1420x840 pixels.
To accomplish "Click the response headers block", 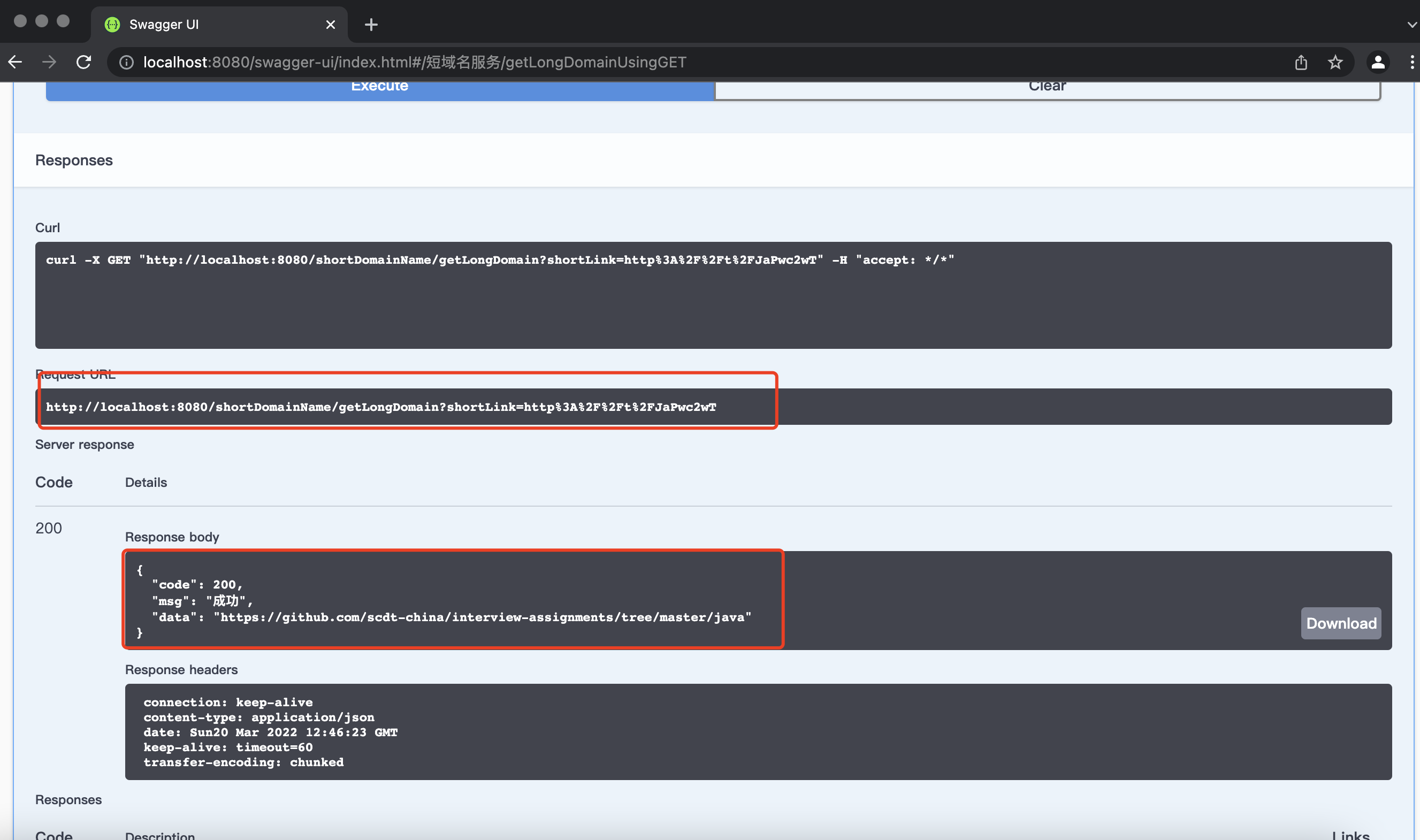I will coord(757,731).
